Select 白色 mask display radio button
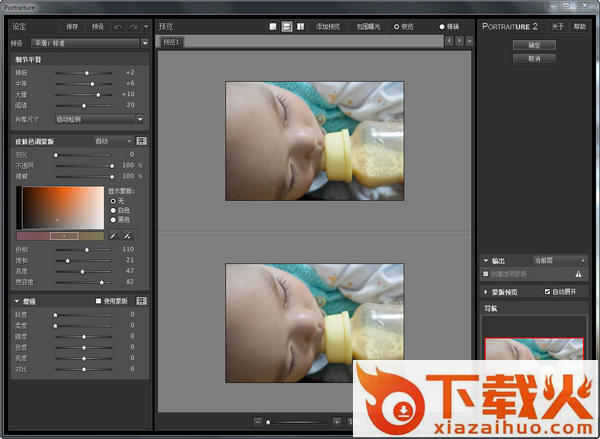Image resolution: width=600 pixels, height=439 pixels. click(x=113, y=209)
